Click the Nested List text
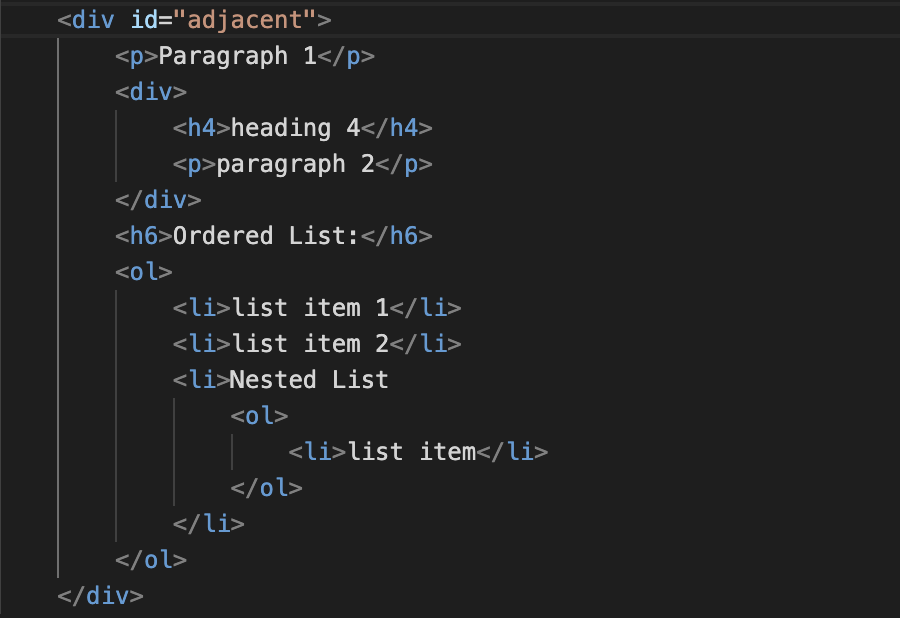Screen dimensions: 900x618 point(309,380)
